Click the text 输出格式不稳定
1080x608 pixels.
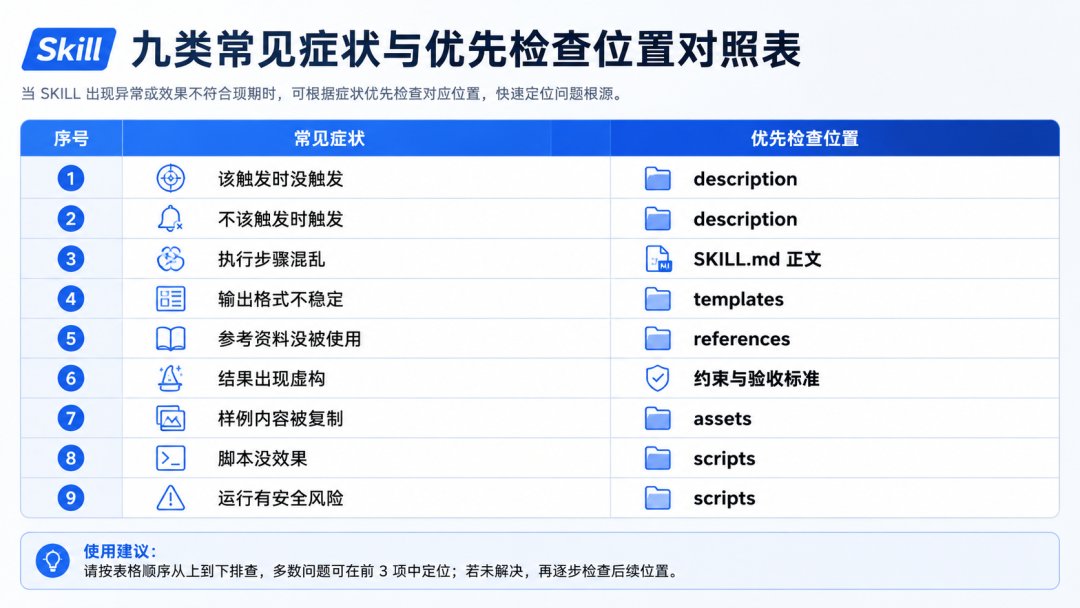pyautogui.click(x=280, y=299)
